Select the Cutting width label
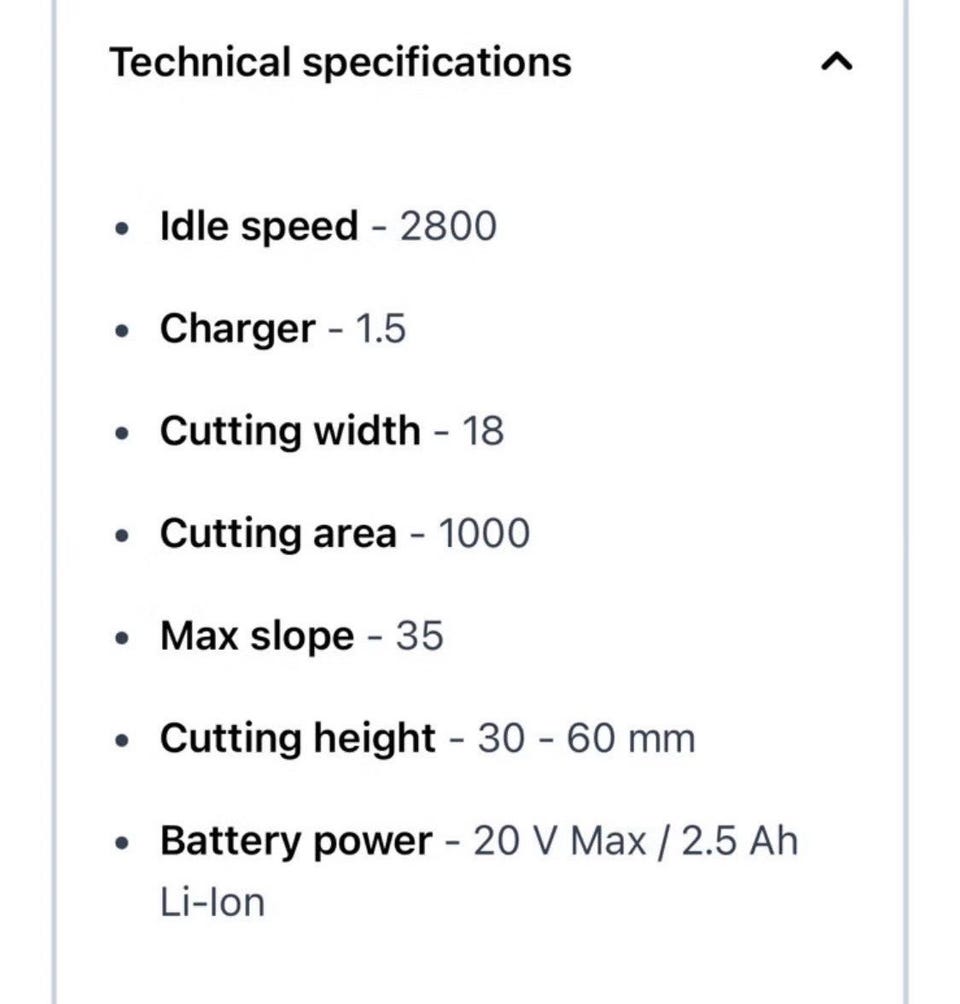 [290, 431]
